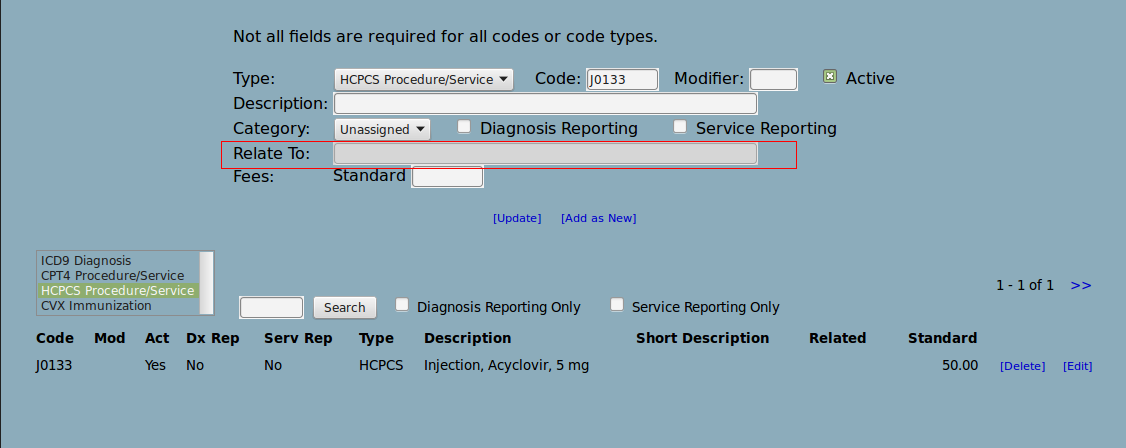Check the Service Reporting Only filter
The width and height of the screenshot is (1126, 448).
point(617,305)
